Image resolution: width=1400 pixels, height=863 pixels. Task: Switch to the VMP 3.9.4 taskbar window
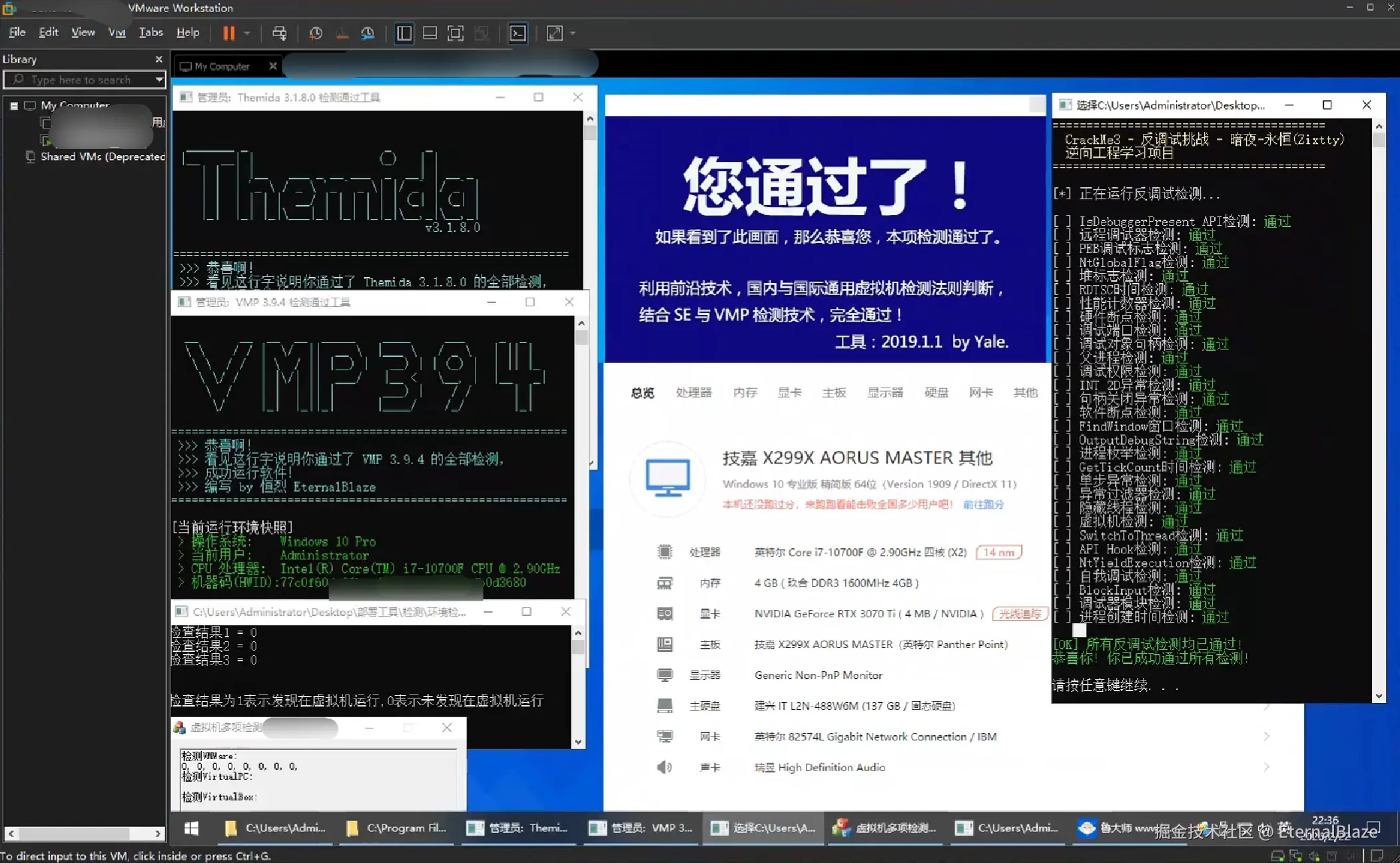point(638,828)
